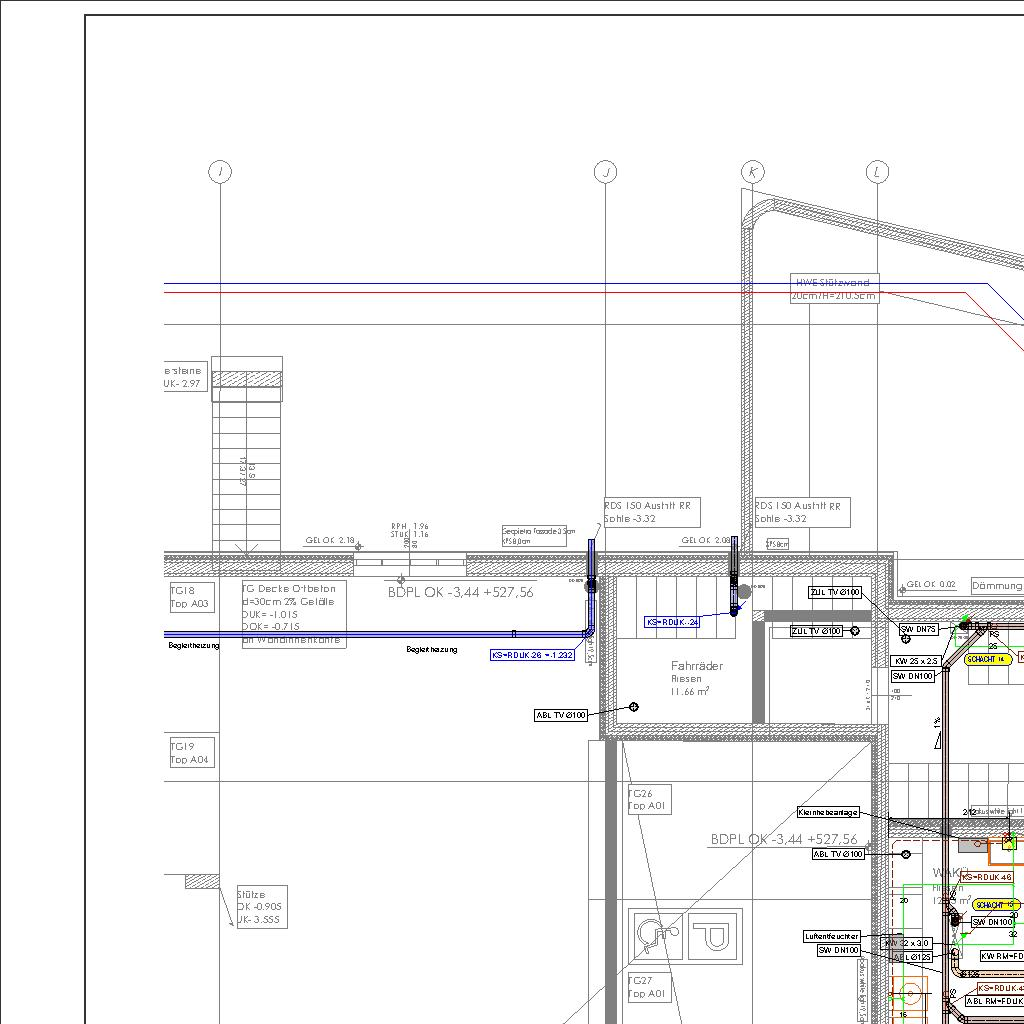The width and height of the screenshot is (1024, 1024).
Task: Click the TG26 Top A01 parking label
Action: tap(648, 800)
